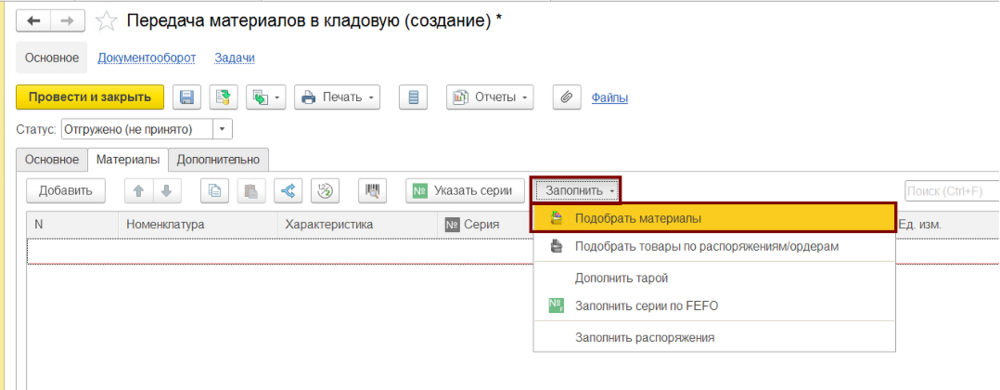Click the Номенклатура column header
The image size is (1000, 390).
point(198,225)
